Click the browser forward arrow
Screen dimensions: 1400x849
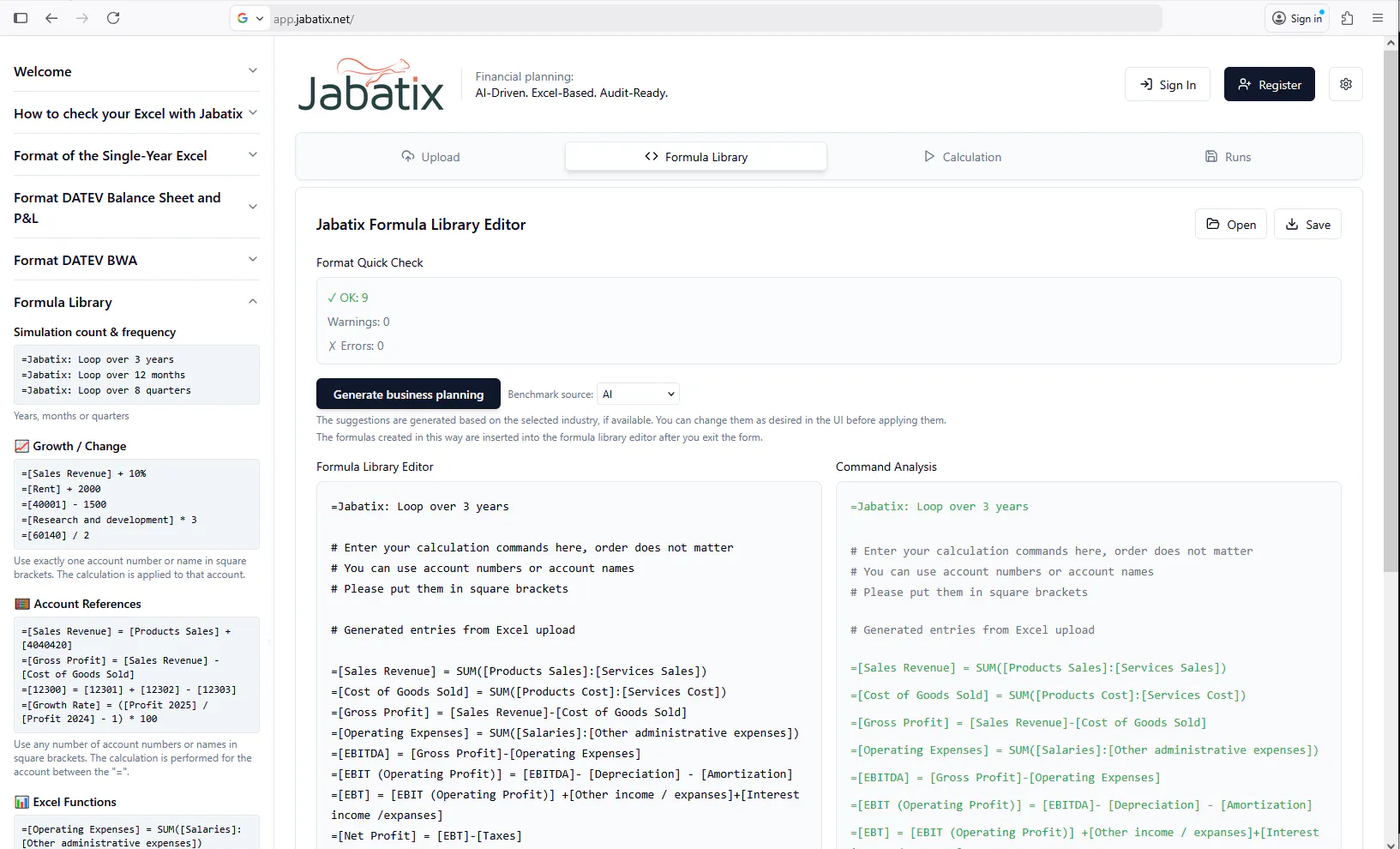(82, 18)
